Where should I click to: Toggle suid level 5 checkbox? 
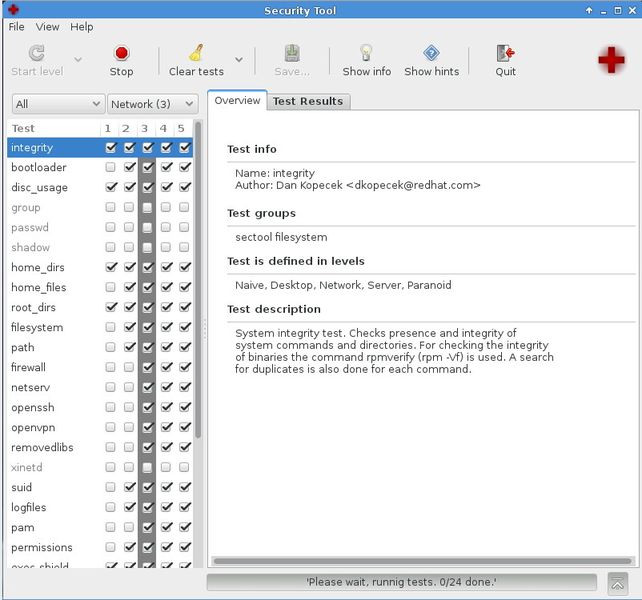point(185,487)
